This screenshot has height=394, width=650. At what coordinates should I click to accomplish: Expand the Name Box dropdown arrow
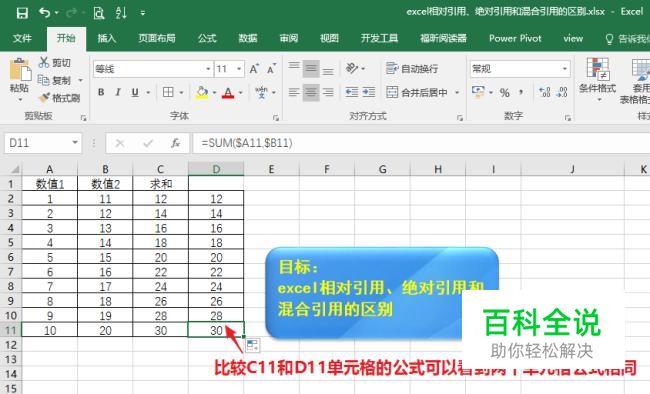75,143
